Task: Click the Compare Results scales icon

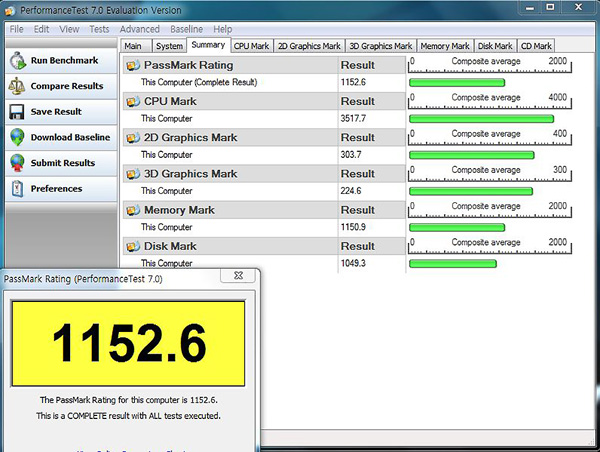Action: coord(17,86)
